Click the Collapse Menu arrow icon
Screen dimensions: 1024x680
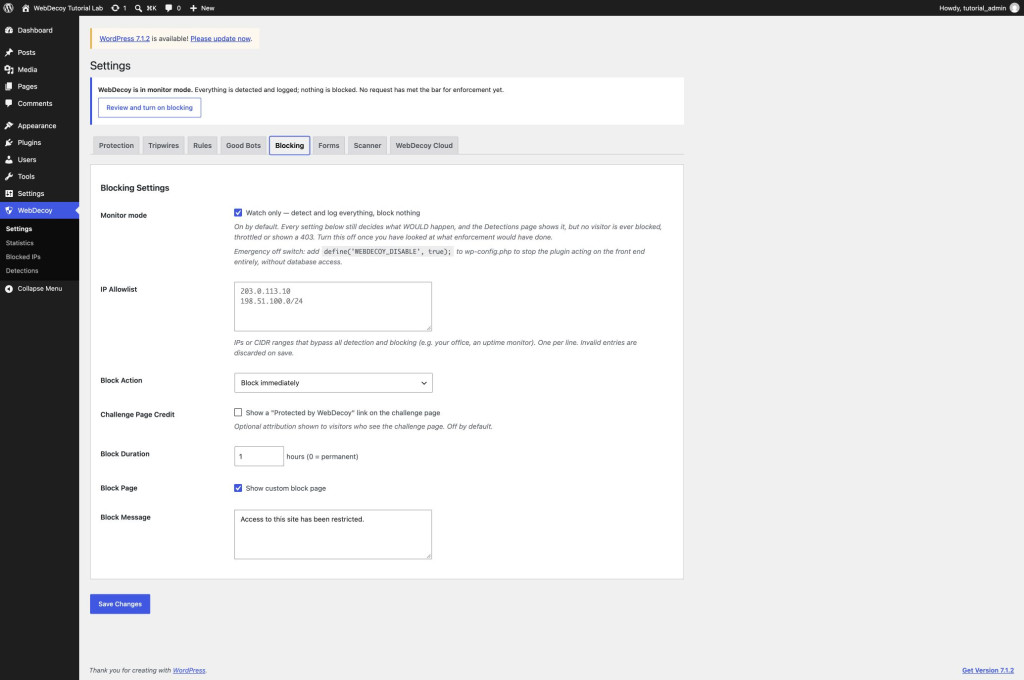pos(9,289)
